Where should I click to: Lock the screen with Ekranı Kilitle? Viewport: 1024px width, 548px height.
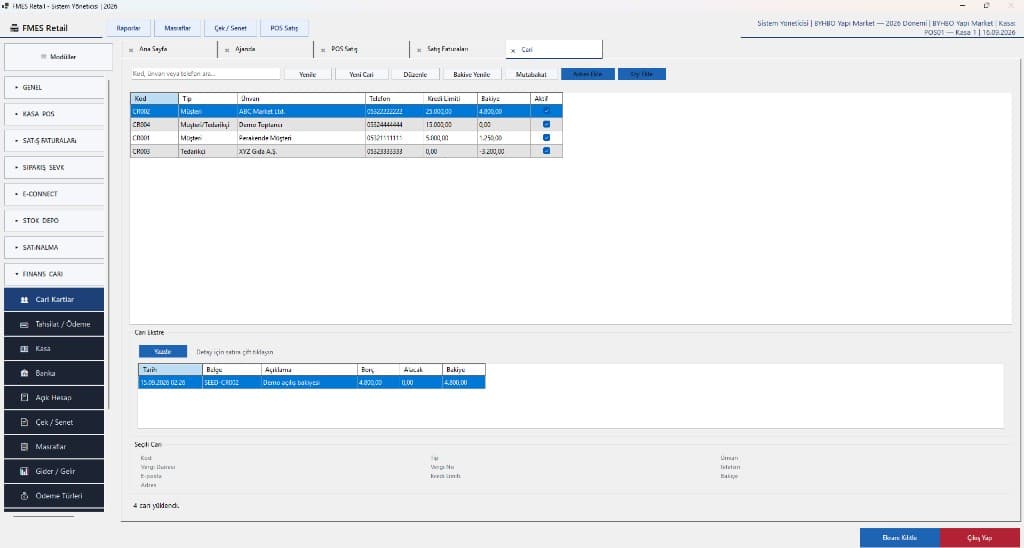900,538
